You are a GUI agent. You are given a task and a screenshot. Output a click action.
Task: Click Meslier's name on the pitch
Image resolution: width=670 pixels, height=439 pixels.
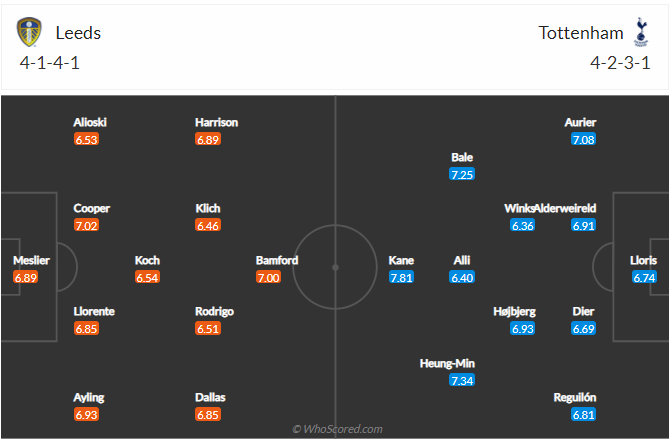point(31,260)
